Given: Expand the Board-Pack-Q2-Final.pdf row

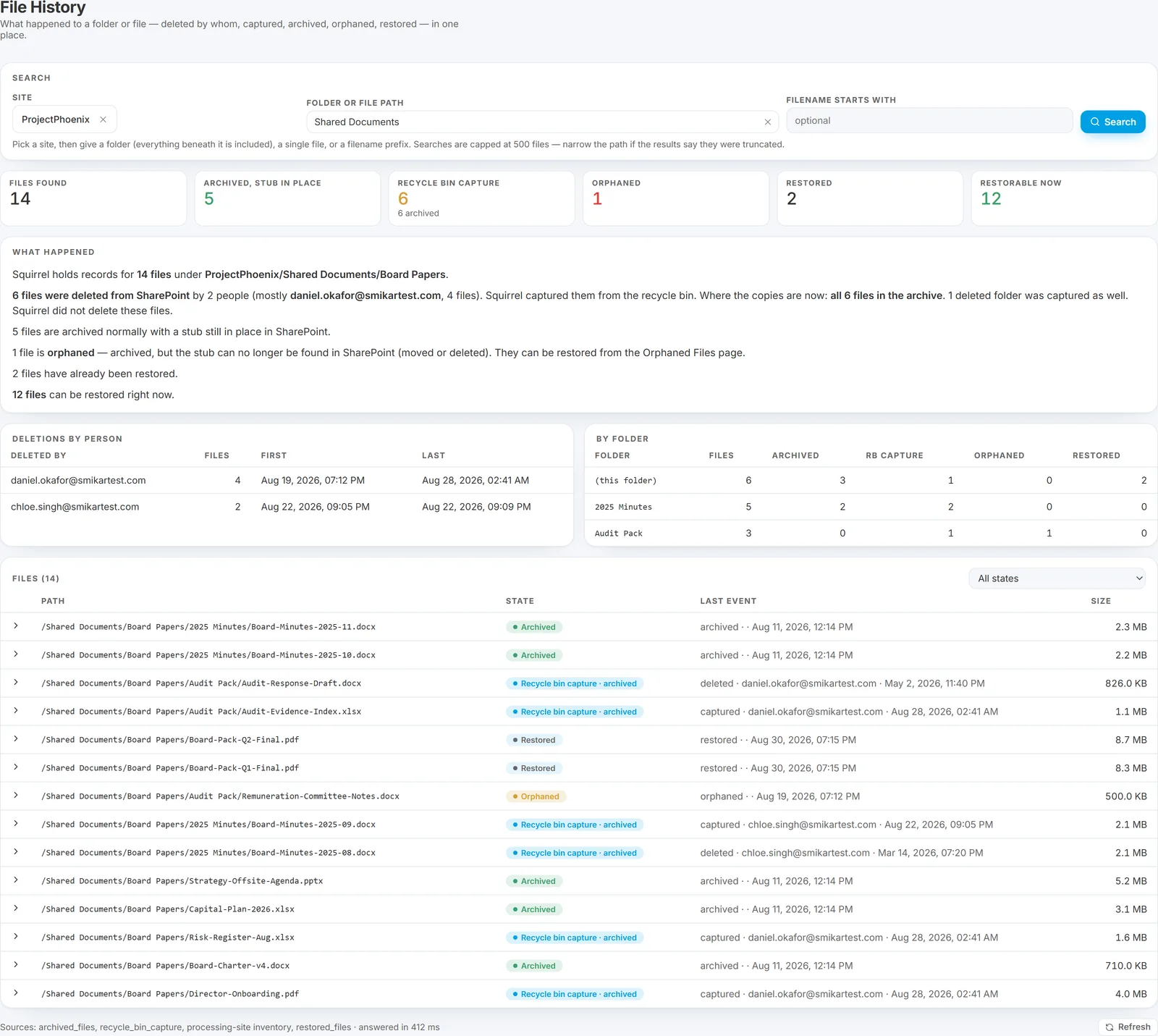Looking at the screenshot, I should coord(16,739).
